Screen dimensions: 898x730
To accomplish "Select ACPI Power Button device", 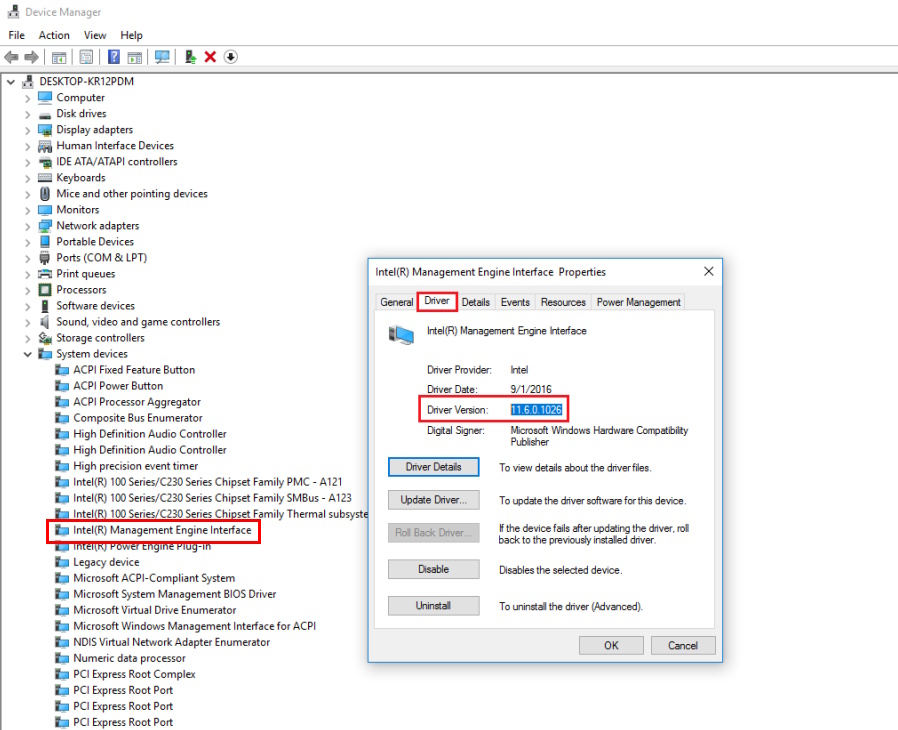I will tap(109, 386).
